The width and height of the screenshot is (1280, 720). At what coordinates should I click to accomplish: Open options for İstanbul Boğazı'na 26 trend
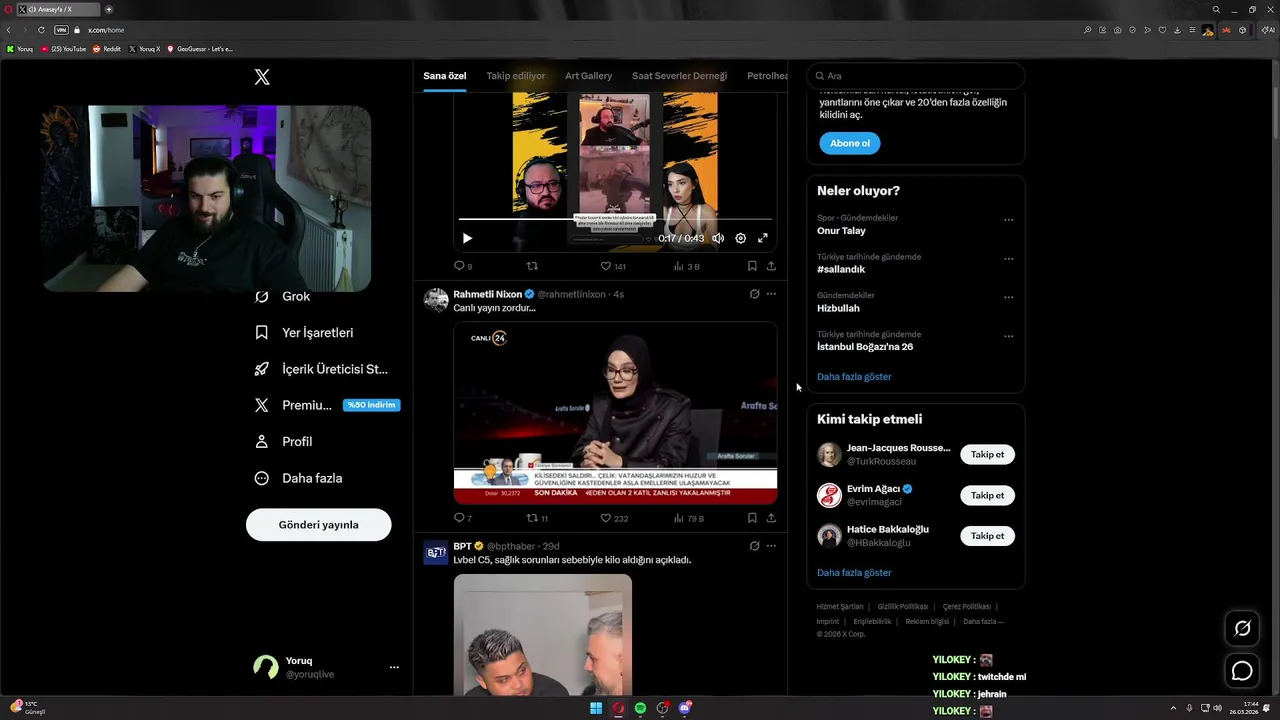(x=1008, y=336)
